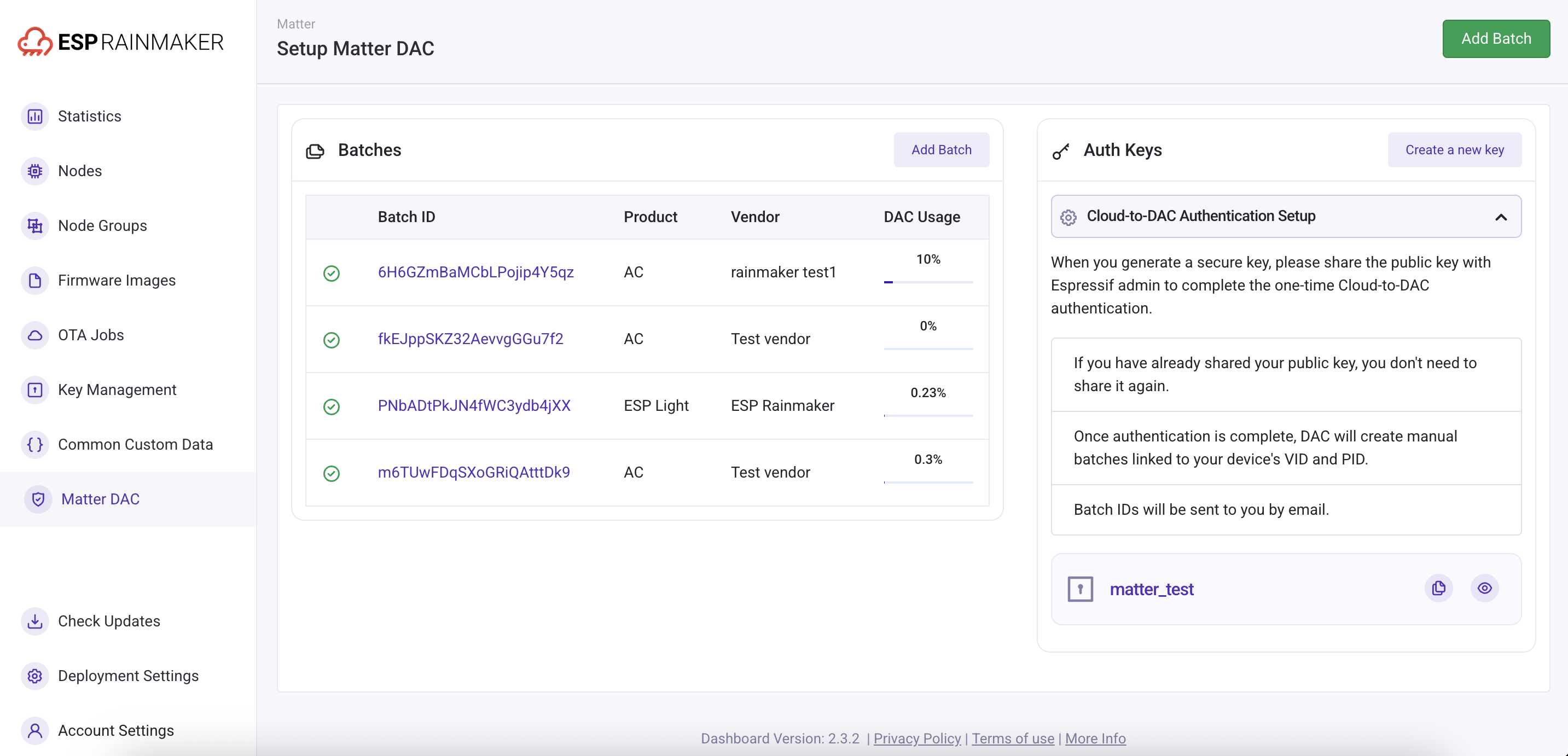Click the Key Management lock icon

(x=34, y=389)
